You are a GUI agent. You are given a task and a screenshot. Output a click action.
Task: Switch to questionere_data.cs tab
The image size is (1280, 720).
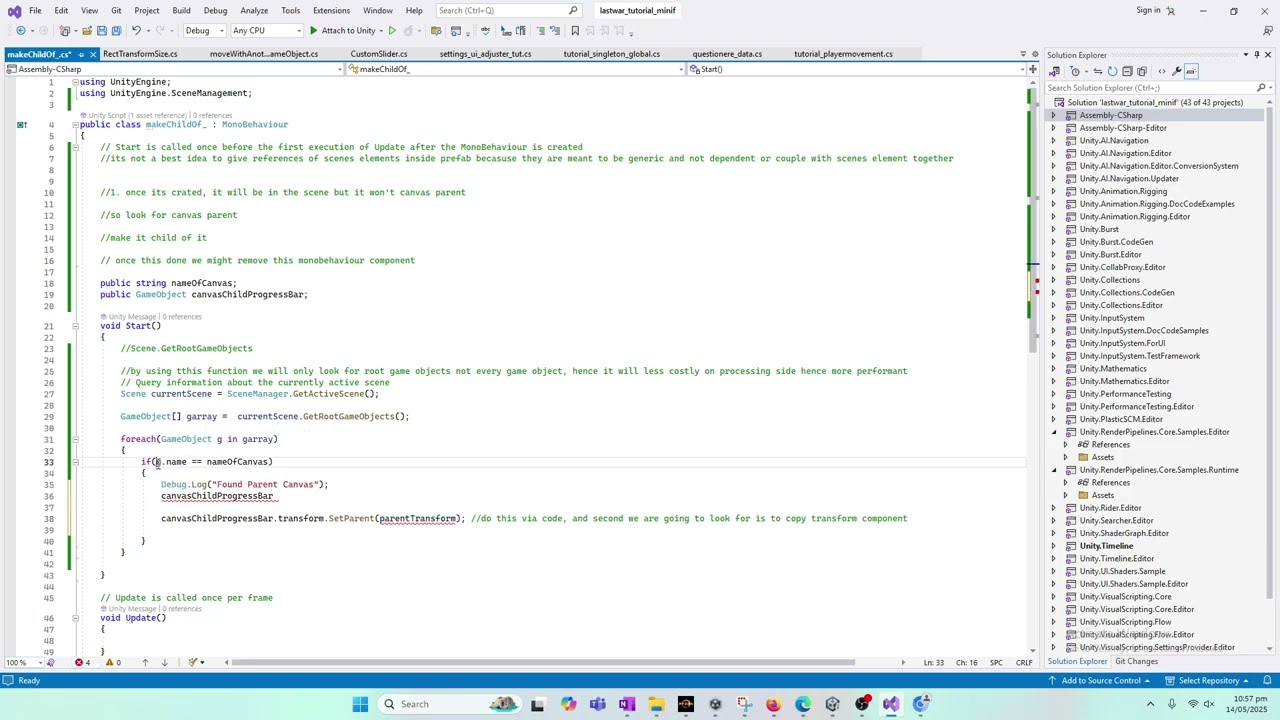[x=727, y=54]
